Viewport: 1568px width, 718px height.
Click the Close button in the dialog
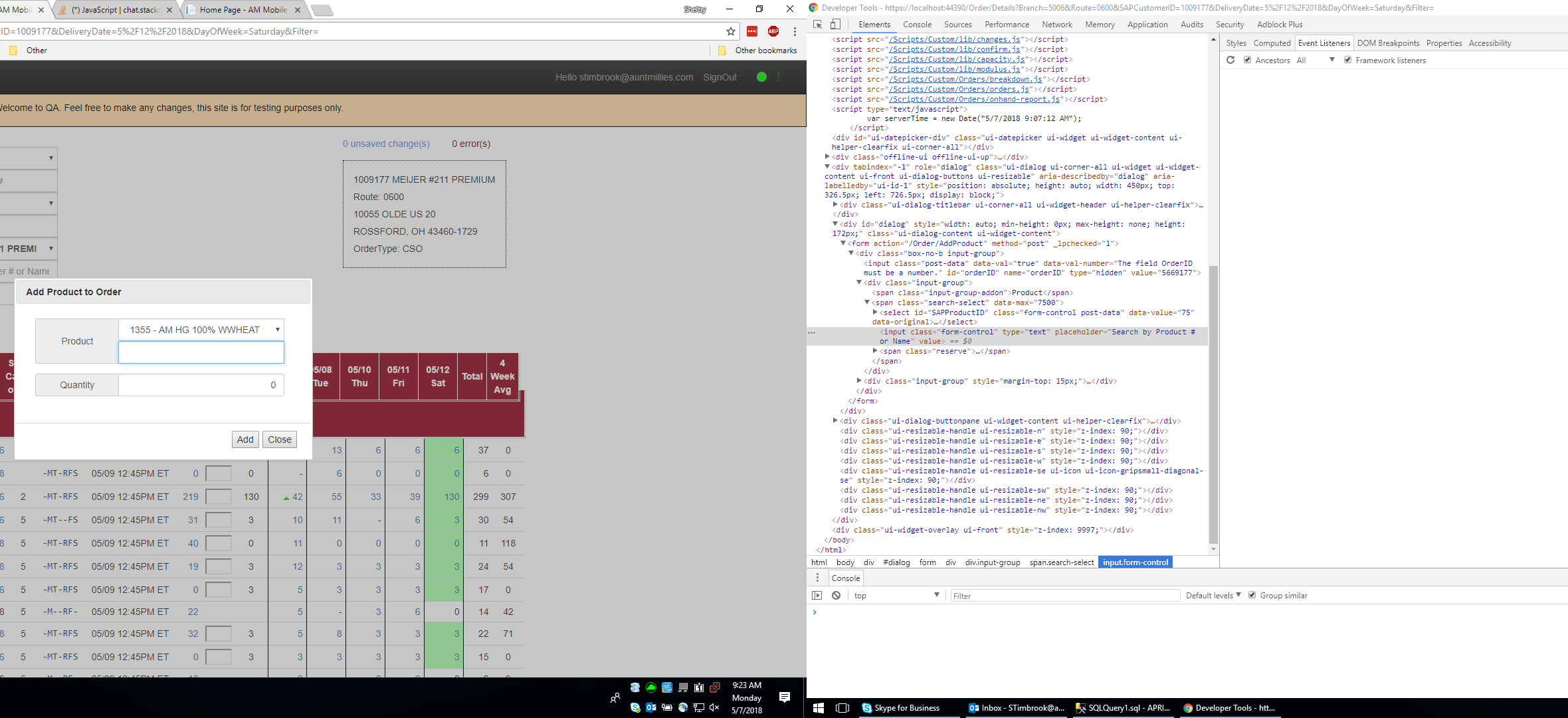[x=280, y=439]
